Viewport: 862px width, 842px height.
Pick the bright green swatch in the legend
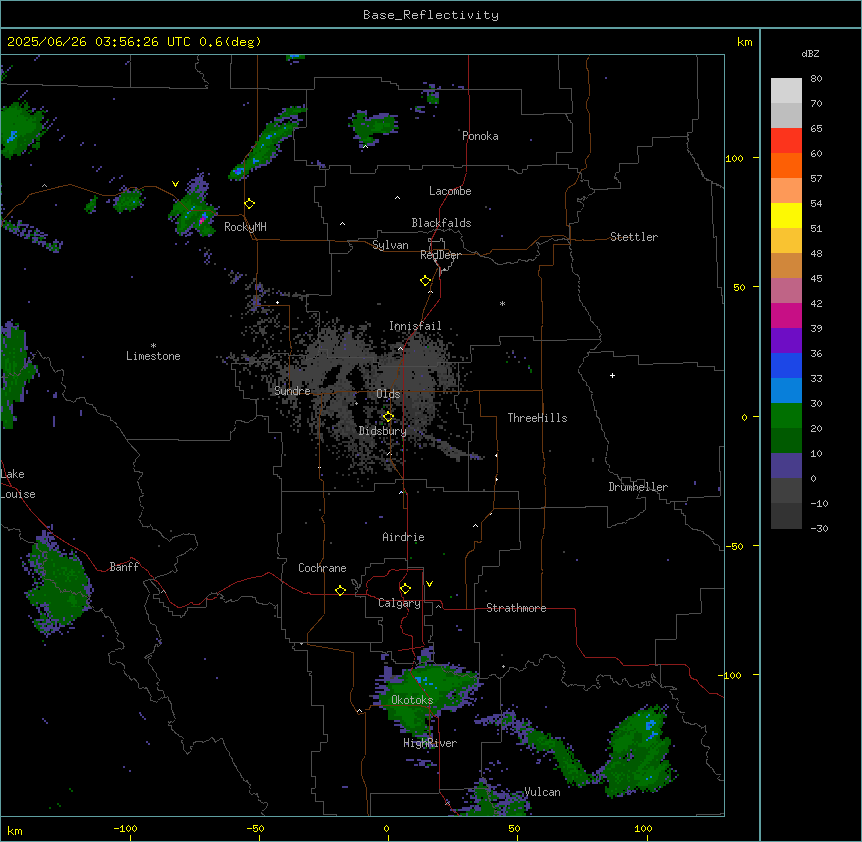[x=786, y=416]
